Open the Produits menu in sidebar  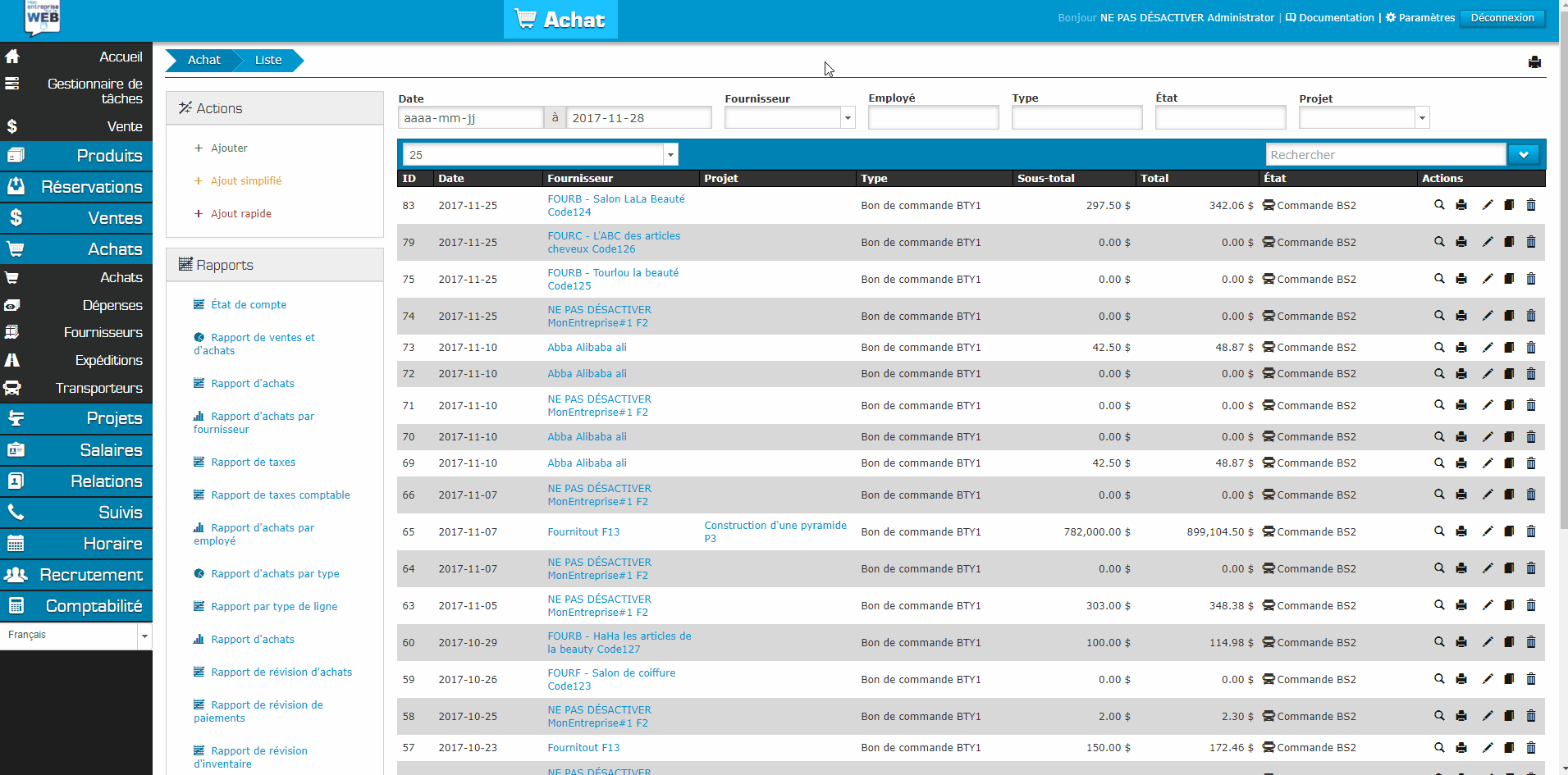pos(76,156)
